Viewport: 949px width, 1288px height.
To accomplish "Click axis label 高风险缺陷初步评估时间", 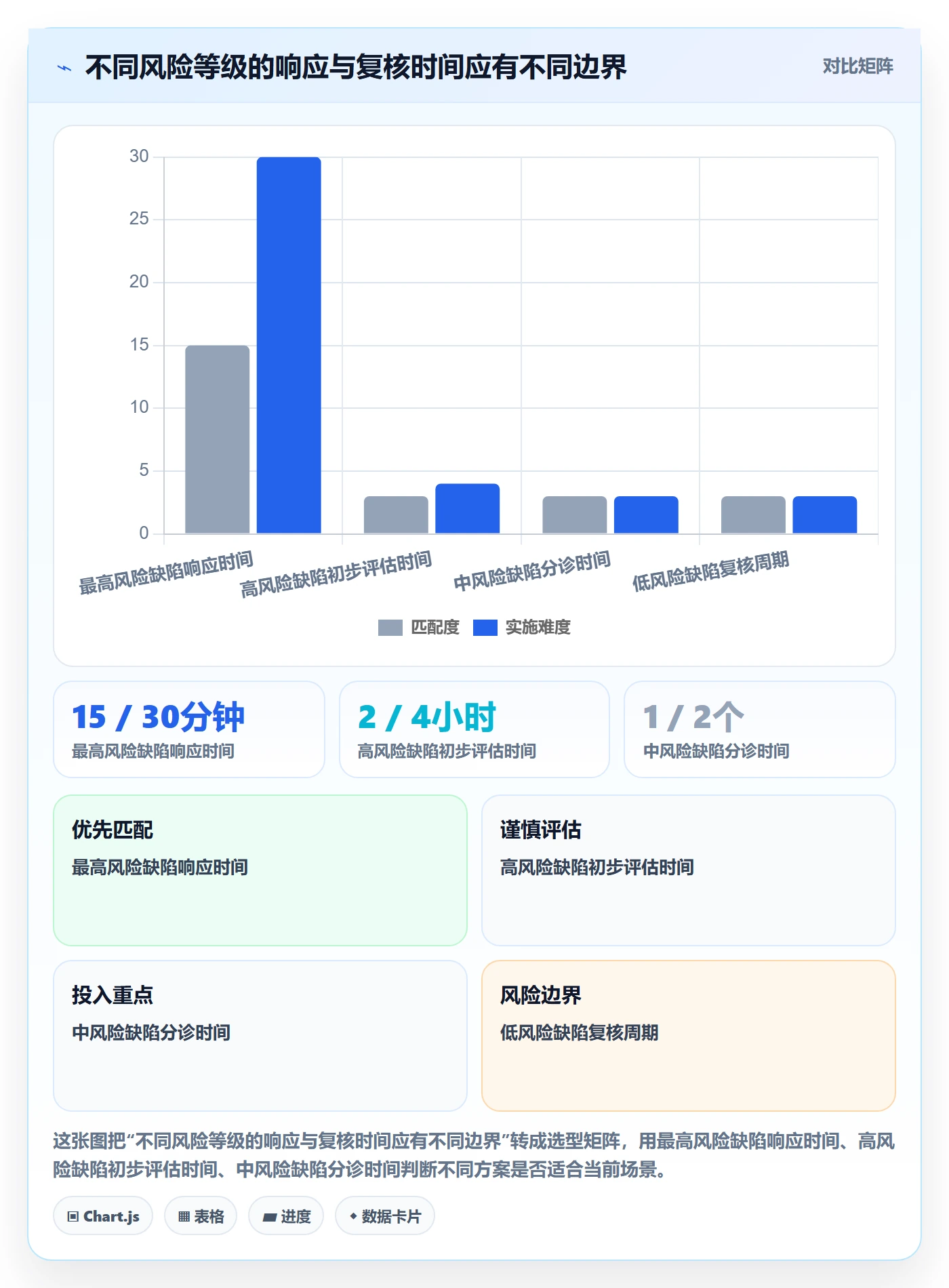I will point(336,574).
